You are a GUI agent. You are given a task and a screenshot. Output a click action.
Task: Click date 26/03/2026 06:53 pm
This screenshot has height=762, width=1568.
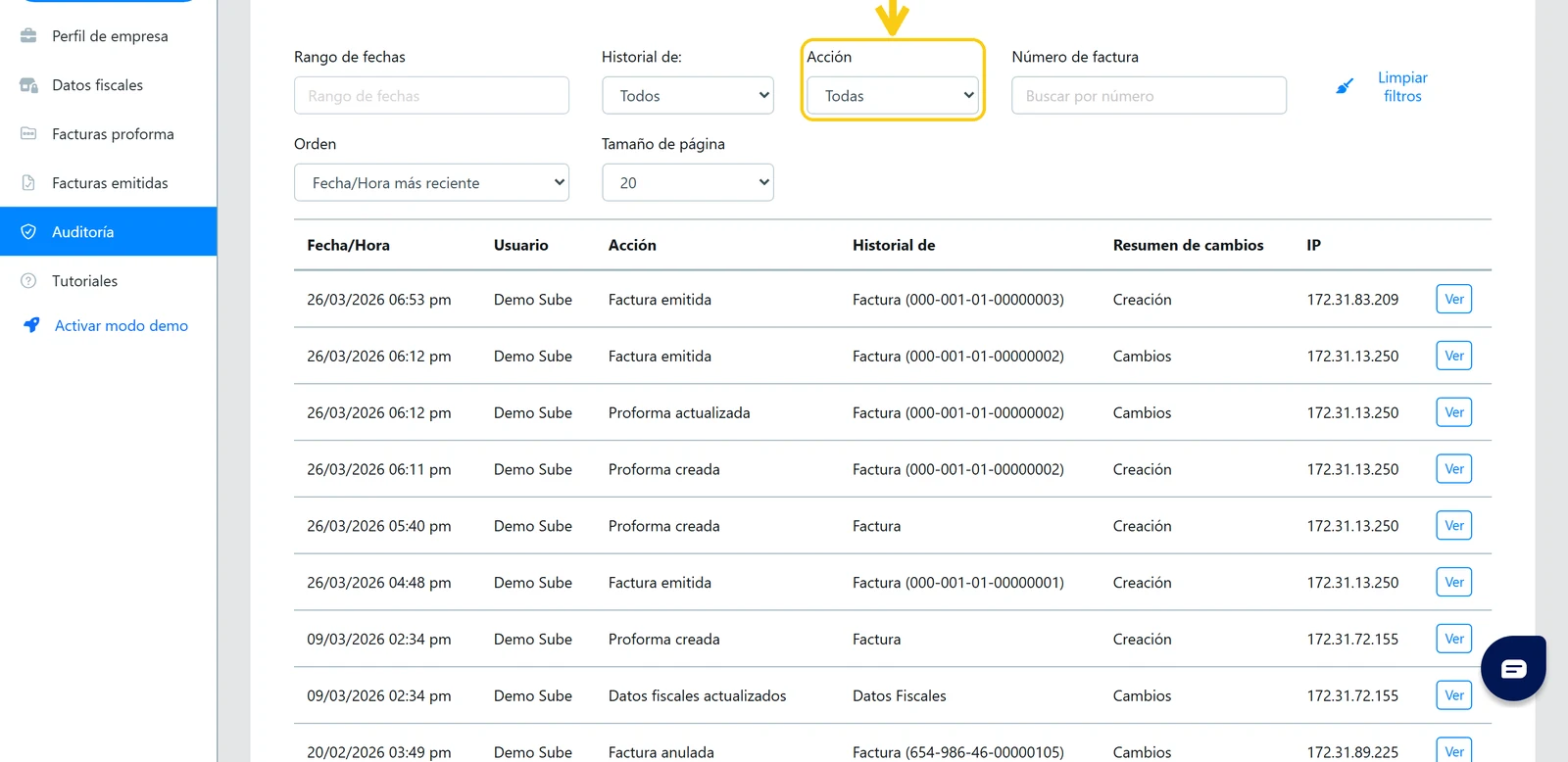378,300
